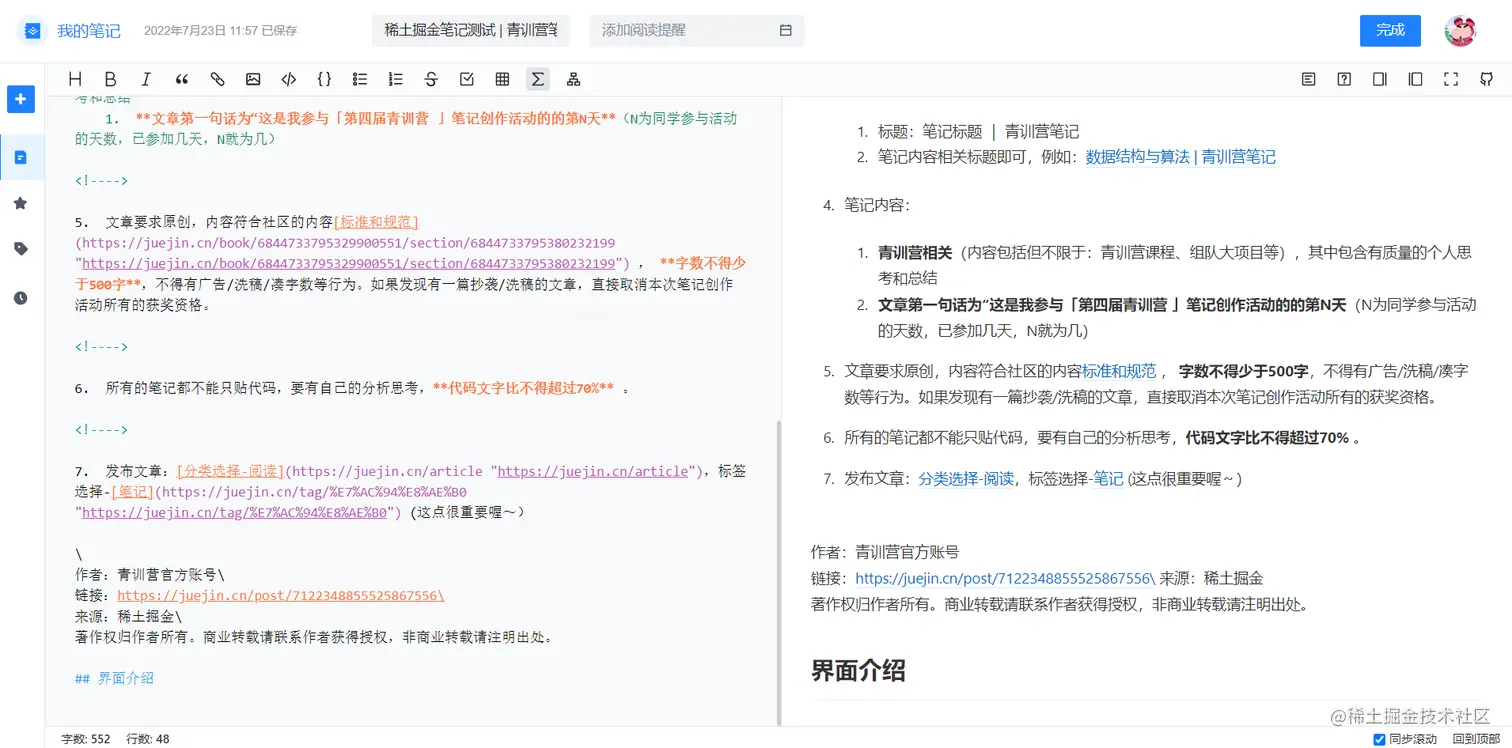The image size is (1512, 748).
Task: Insert a table from the toolbar
Action: coord(502,79)
